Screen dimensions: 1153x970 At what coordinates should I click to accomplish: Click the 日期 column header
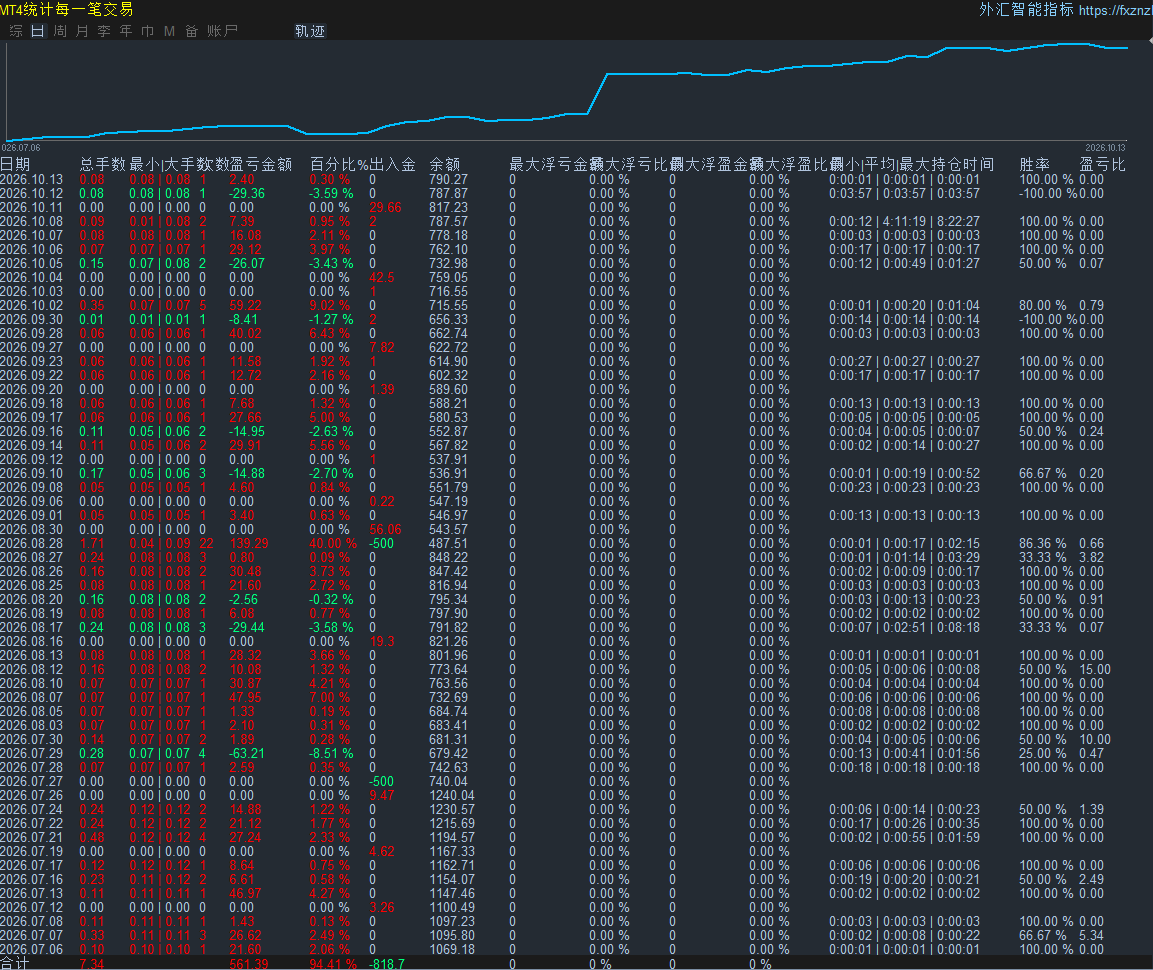(x=15, y=164)
